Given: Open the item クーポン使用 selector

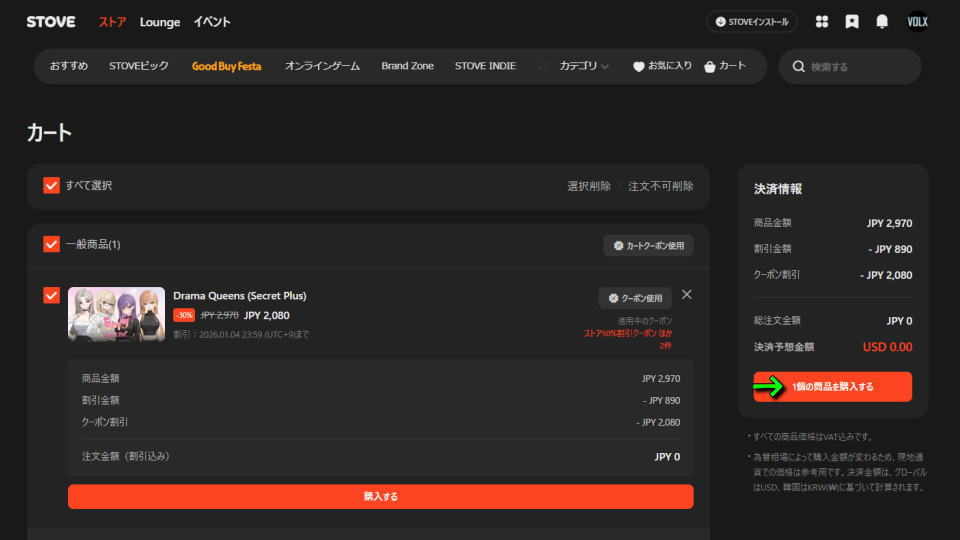Looking at the screenshot, I should tap(635, 298).
